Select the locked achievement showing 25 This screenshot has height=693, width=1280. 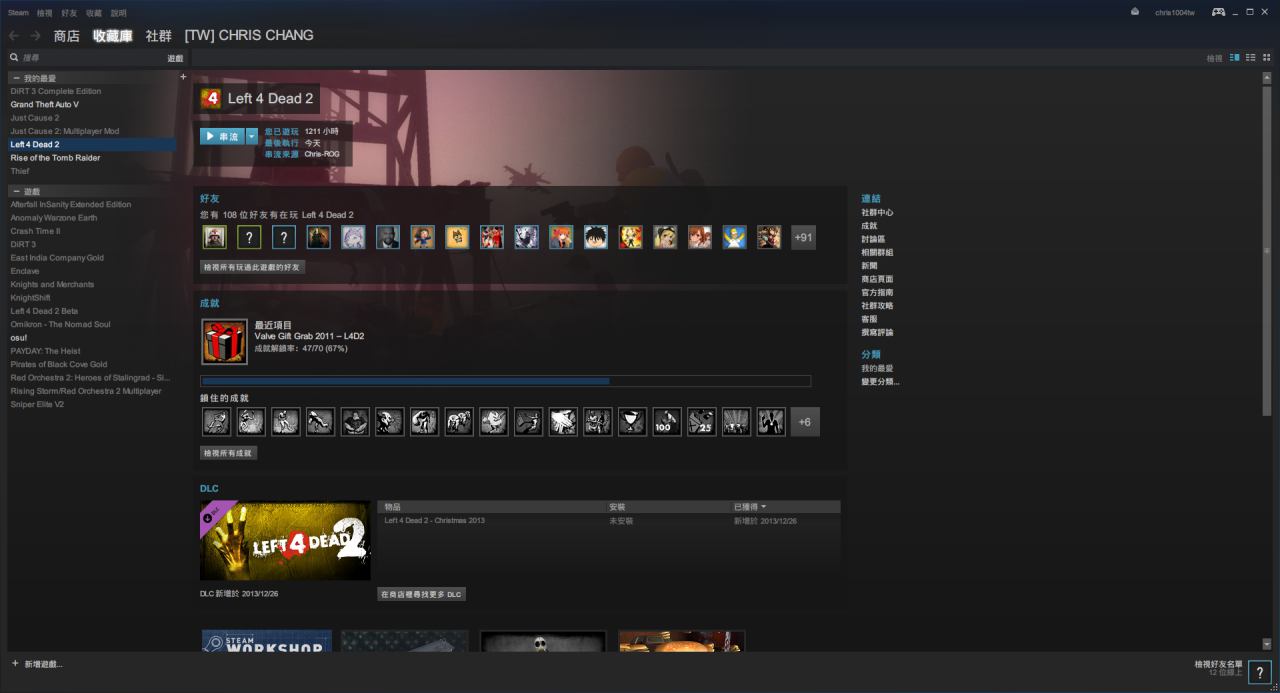(x=701, y=422)
